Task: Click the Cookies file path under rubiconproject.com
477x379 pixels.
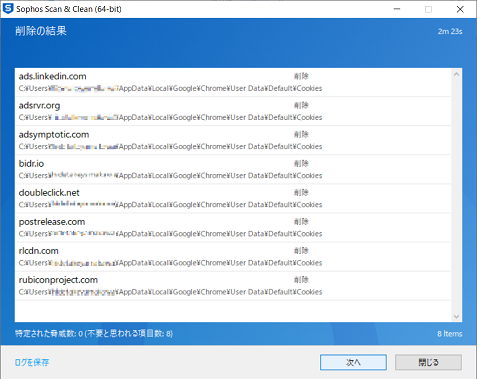Action: pyautogui.click(x=170, y=292)
